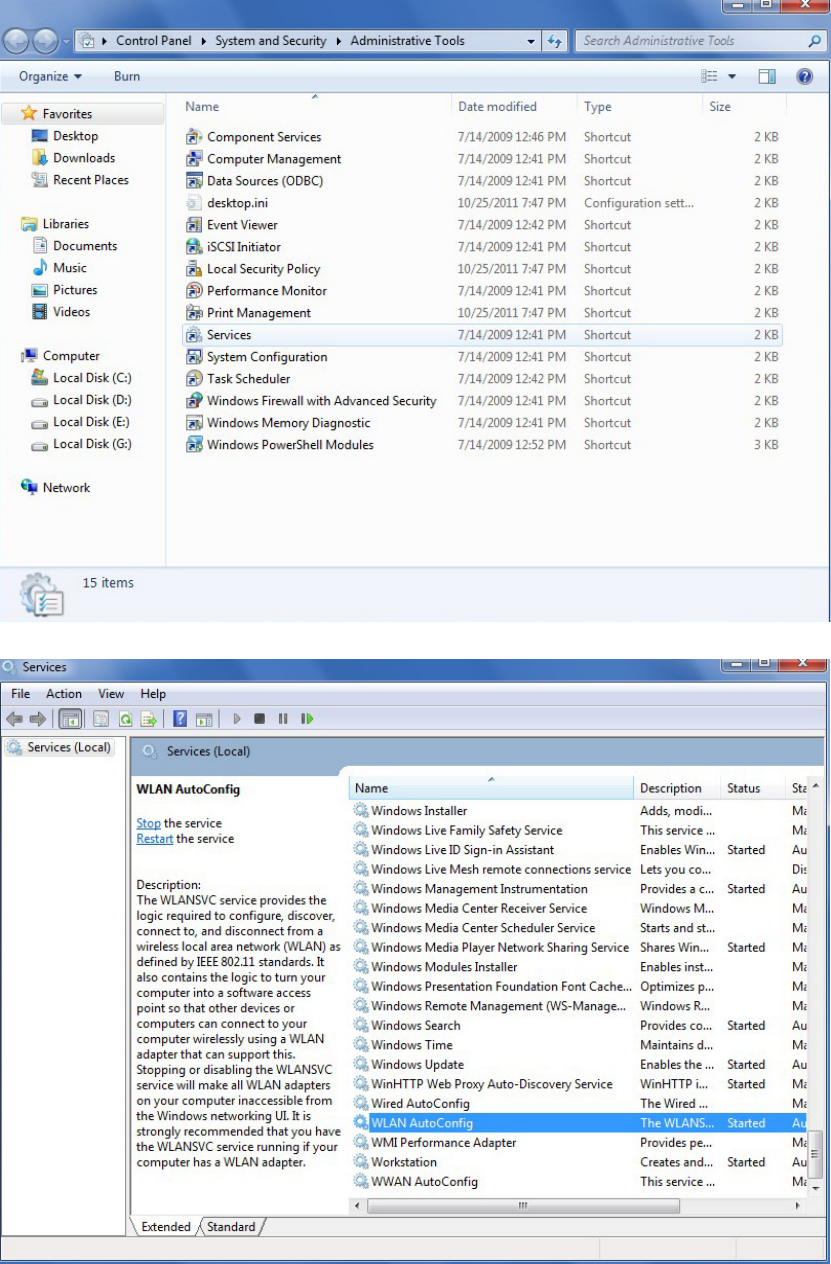The image size is (831, 1264).
Task: Open Help icon in Services toolbar
Action: [180, 719]
